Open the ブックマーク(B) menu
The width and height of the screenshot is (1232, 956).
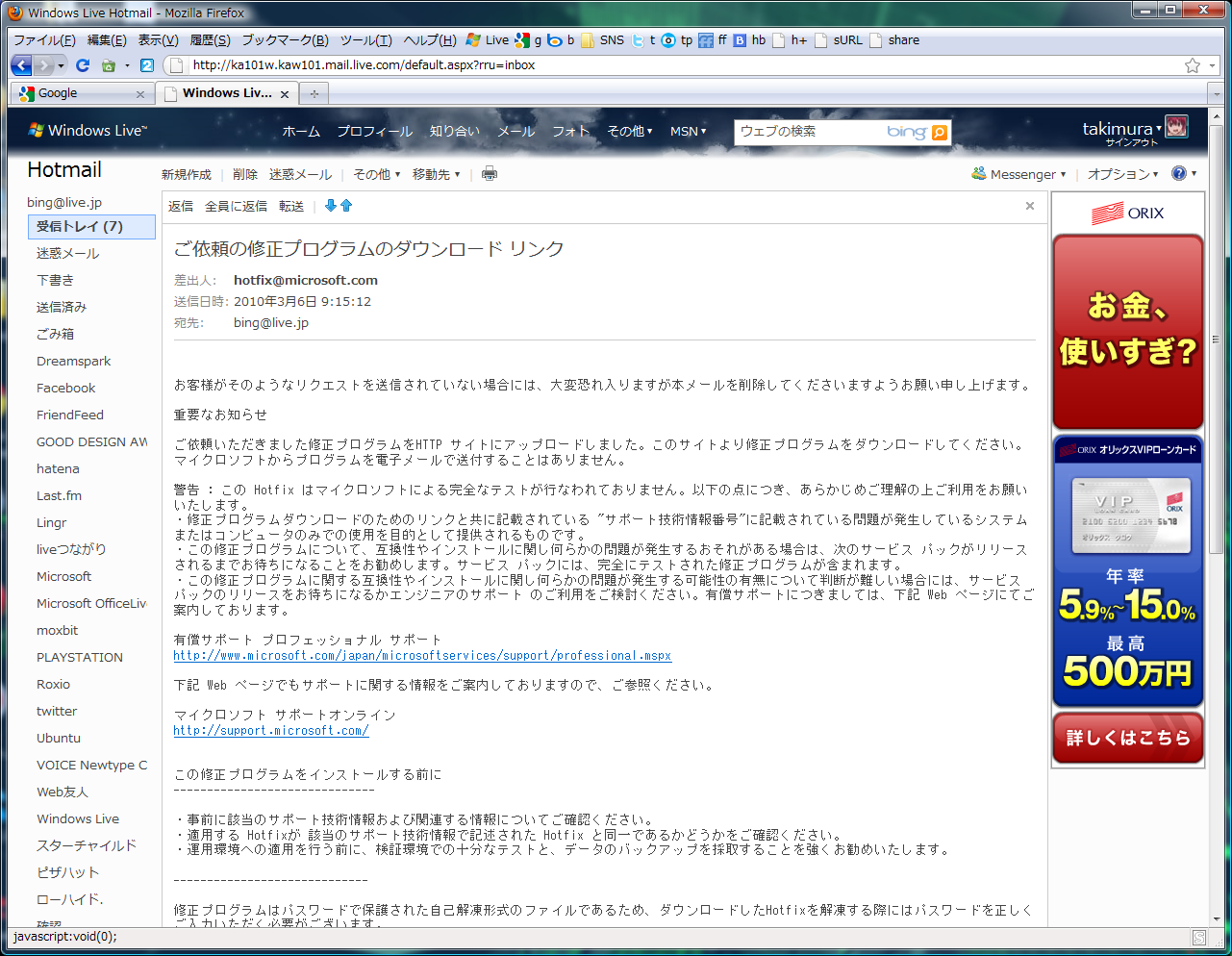[285, 40]
